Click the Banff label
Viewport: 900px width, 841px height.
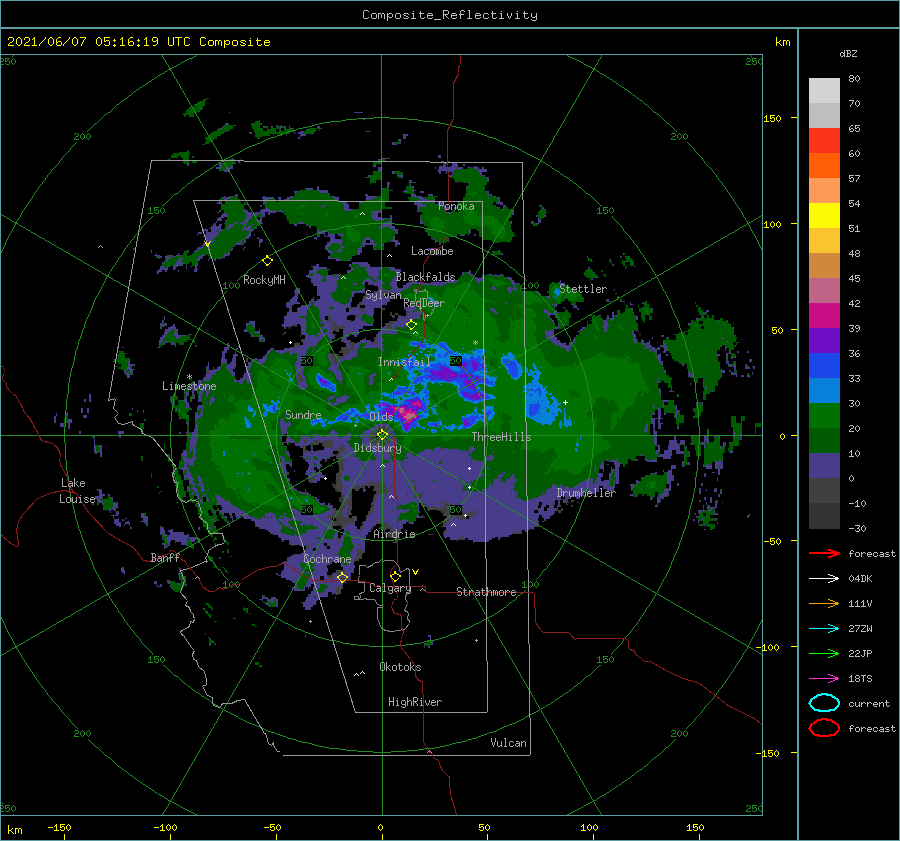pyautogui.click(x=165, y=557)
